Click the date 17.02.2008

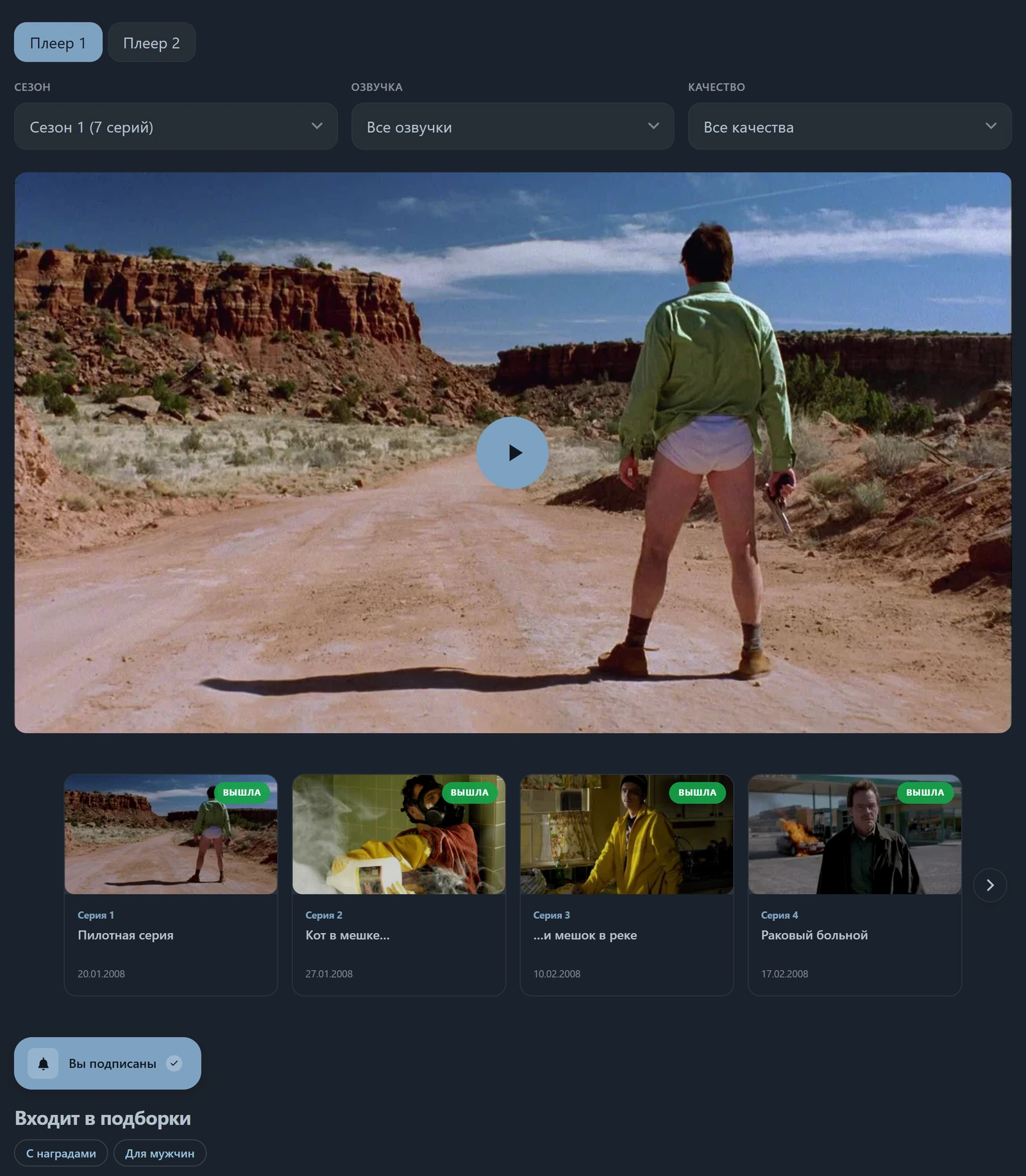tap(785, 973)
